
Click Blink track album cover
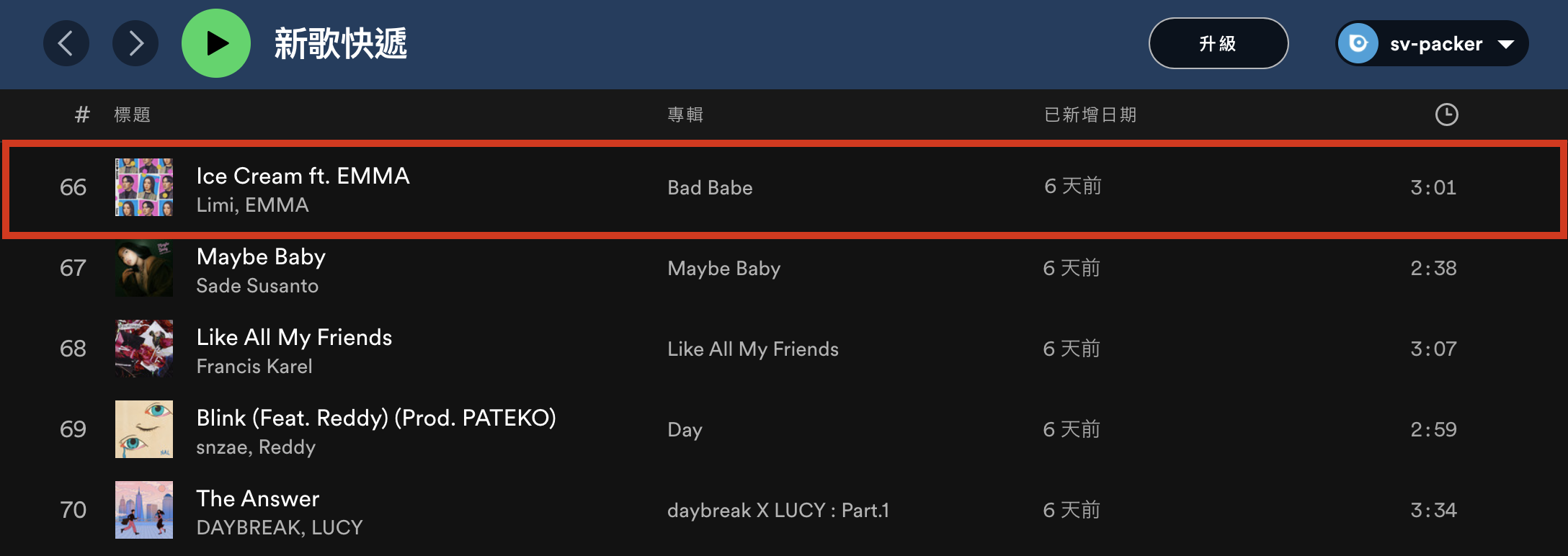click(144, 429)
